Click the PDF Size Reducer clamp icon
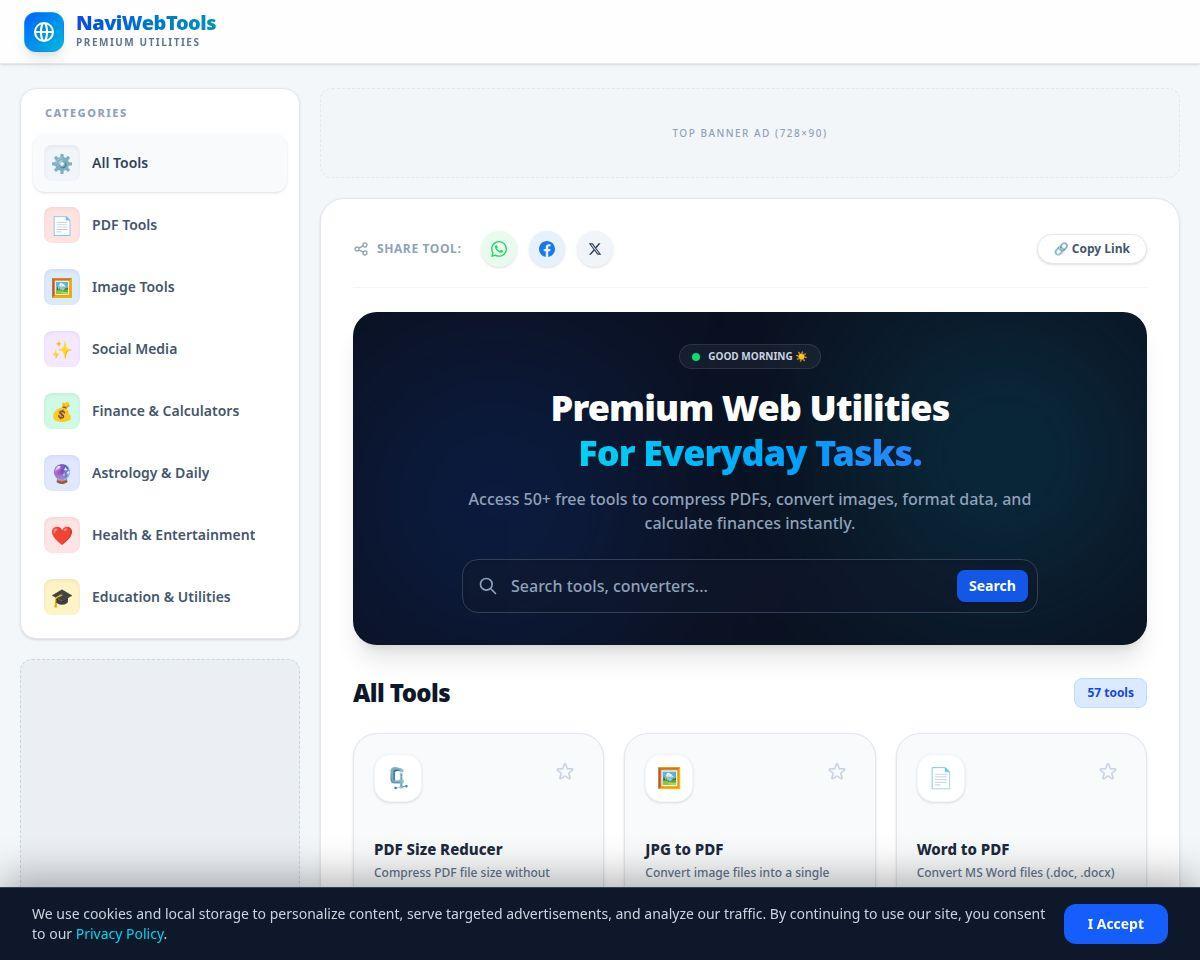 (x=398, y=778)
